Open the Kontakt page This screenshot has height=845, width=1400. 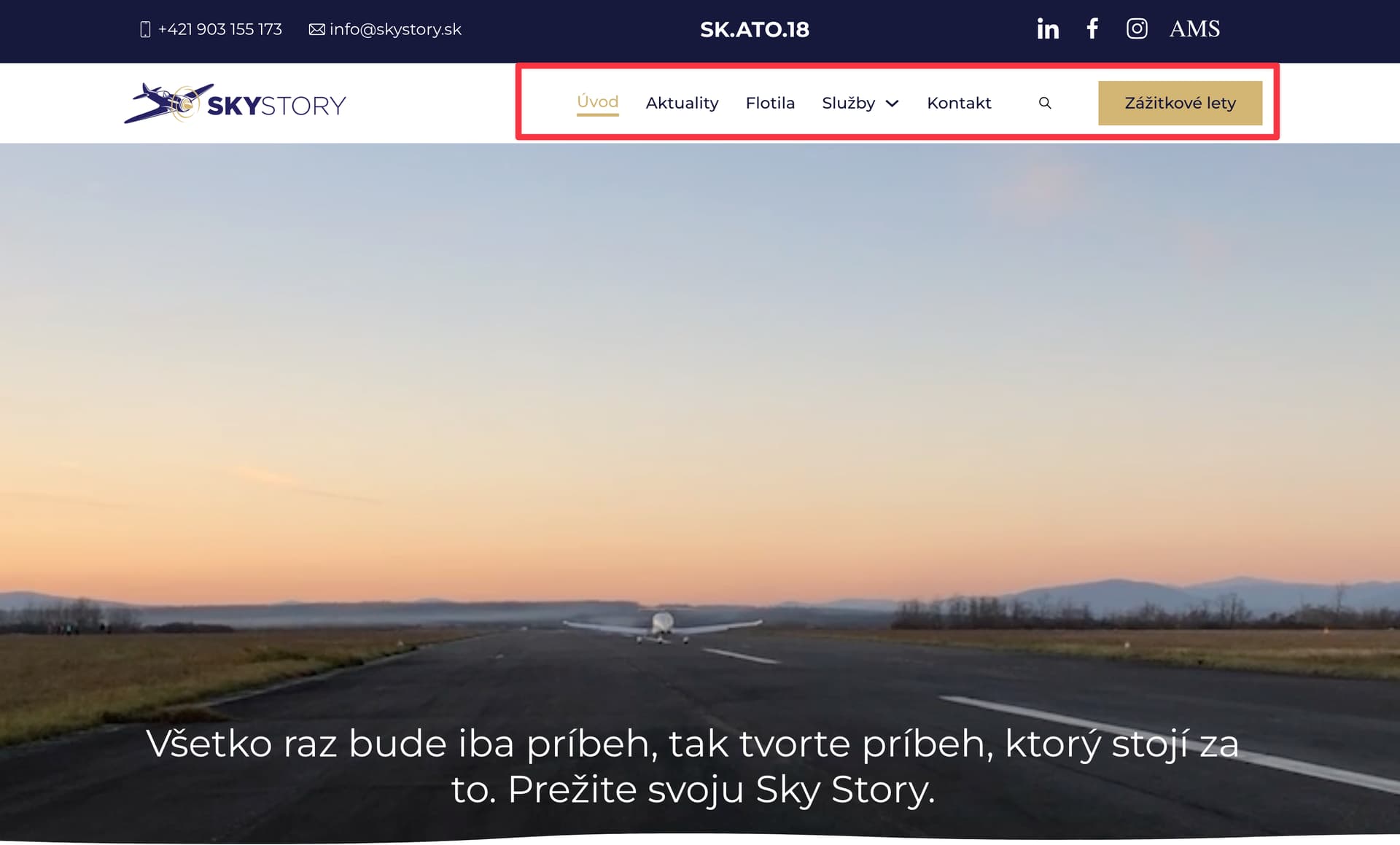(959, 103)
